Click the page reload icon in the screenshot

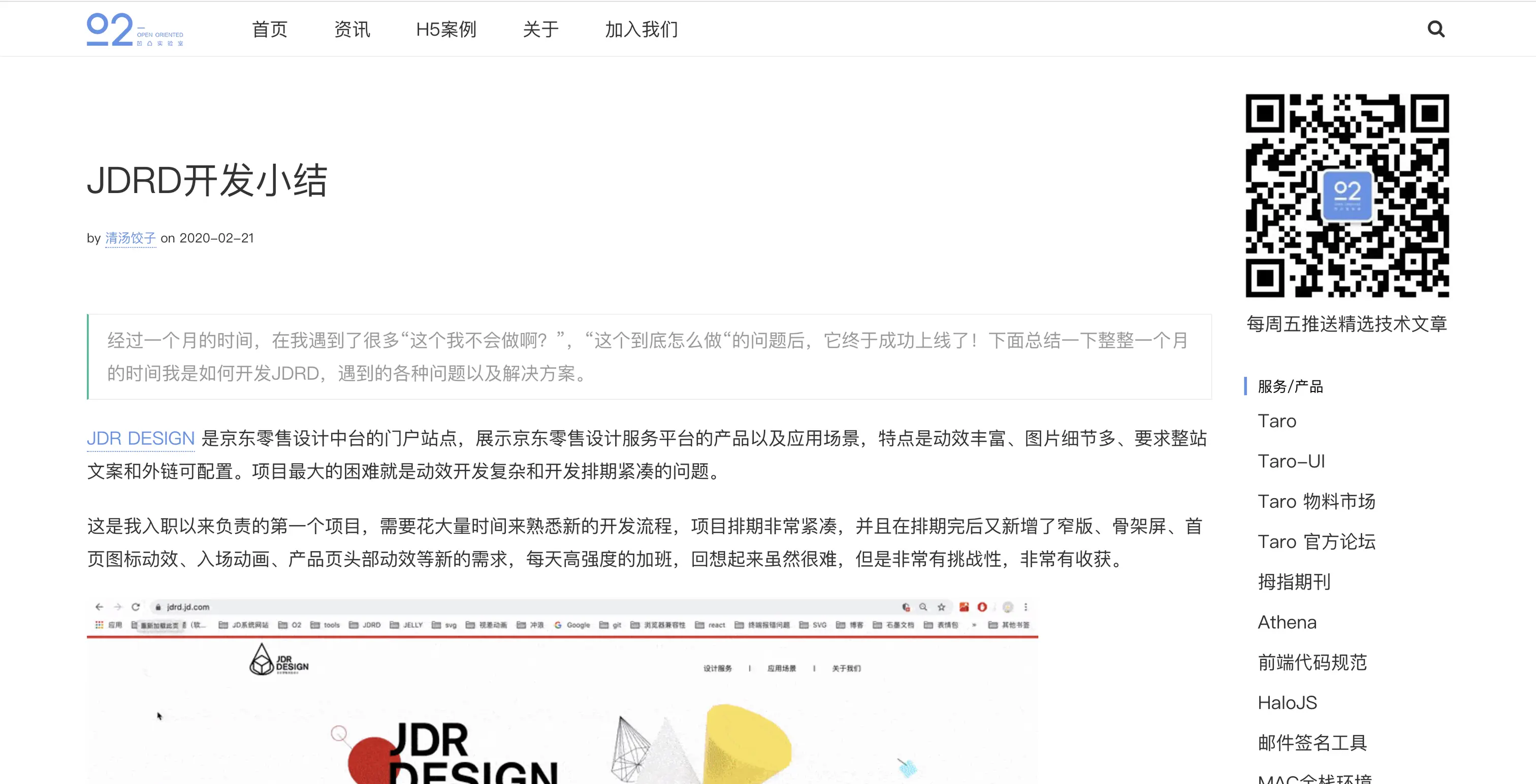135,606
